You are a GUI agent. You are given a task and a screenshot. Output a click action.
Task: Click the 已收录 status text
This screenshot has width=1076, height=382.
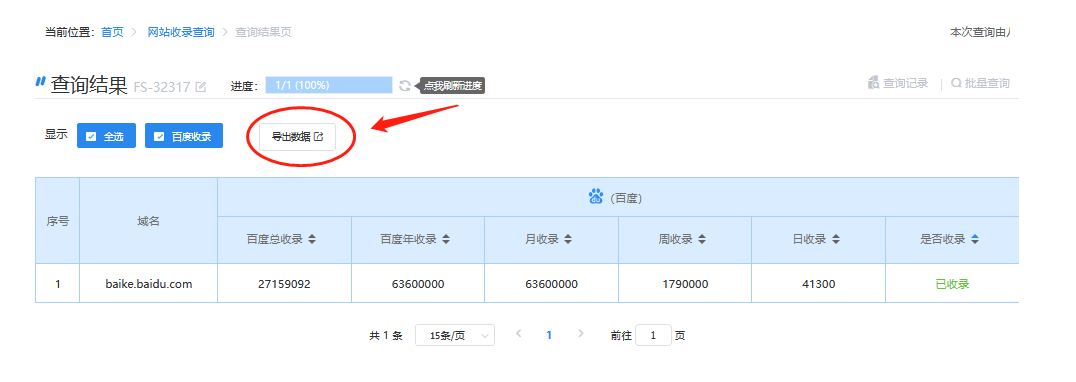(952, 284)
